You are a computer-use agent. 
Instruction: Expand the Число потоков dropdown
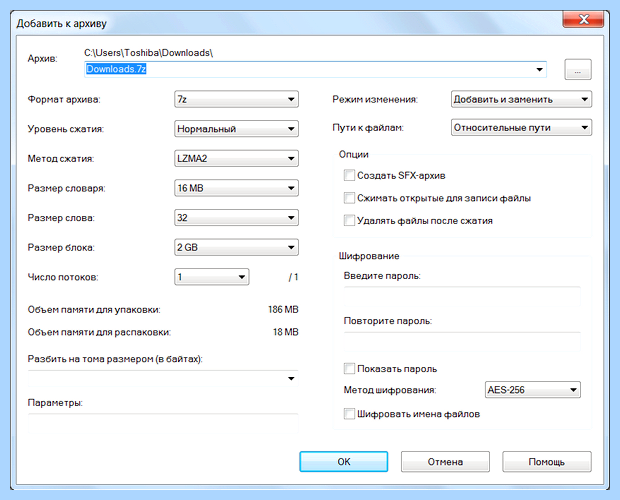point(212,277)
